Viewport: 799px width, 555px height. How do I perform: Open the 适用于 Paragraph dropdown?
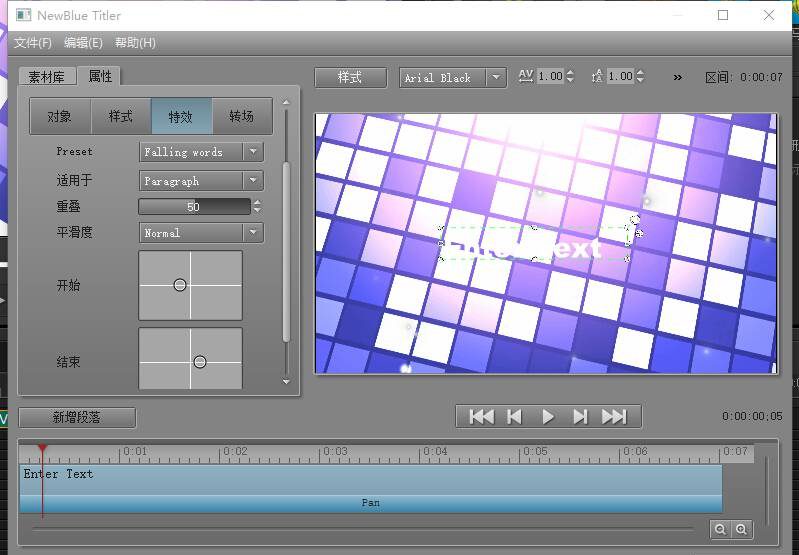click(x=201, y=181)
